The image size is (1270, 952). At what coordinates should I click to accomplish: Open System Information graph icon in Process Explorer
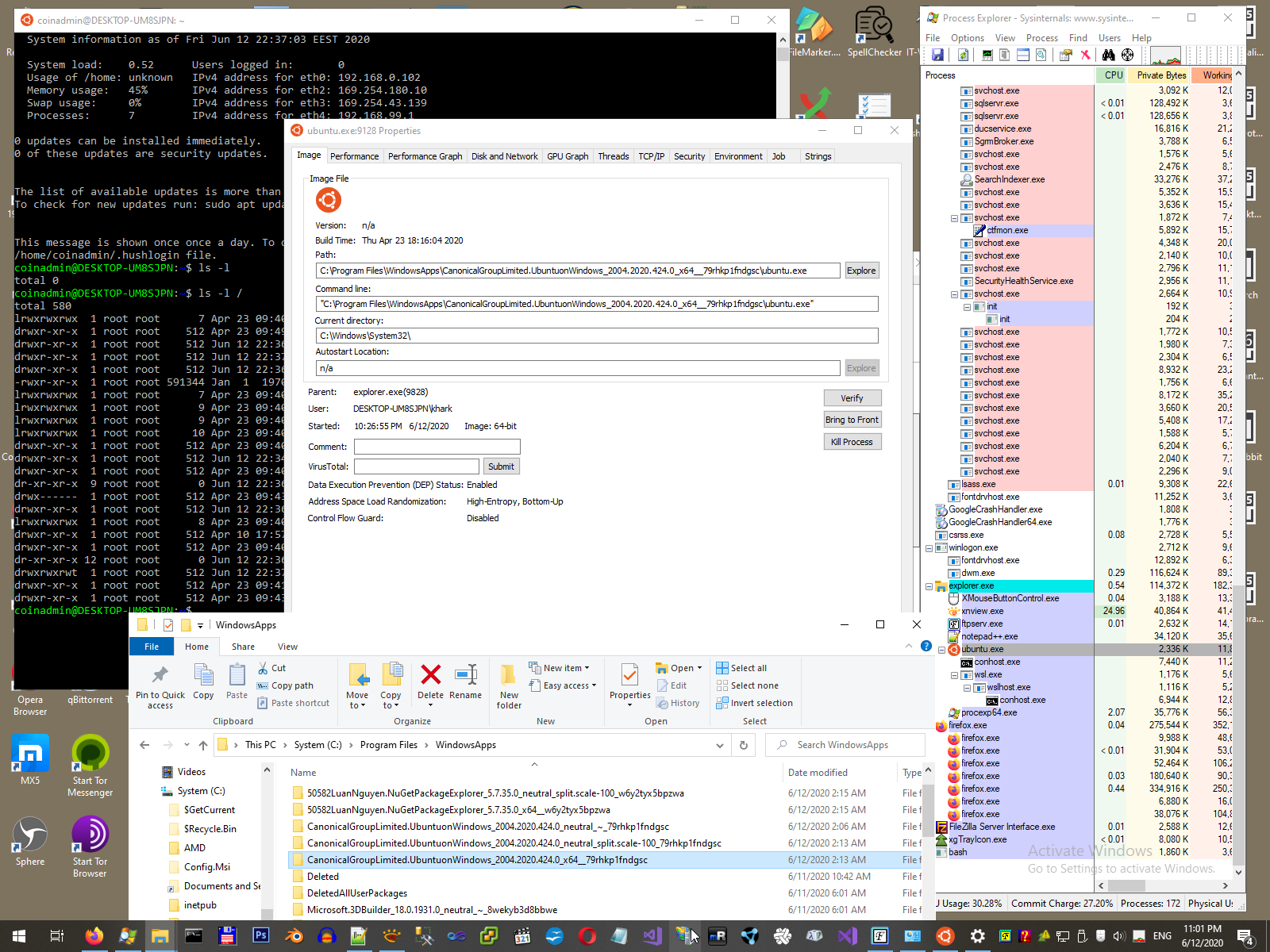pyautogui.click(x=987, y=55)
